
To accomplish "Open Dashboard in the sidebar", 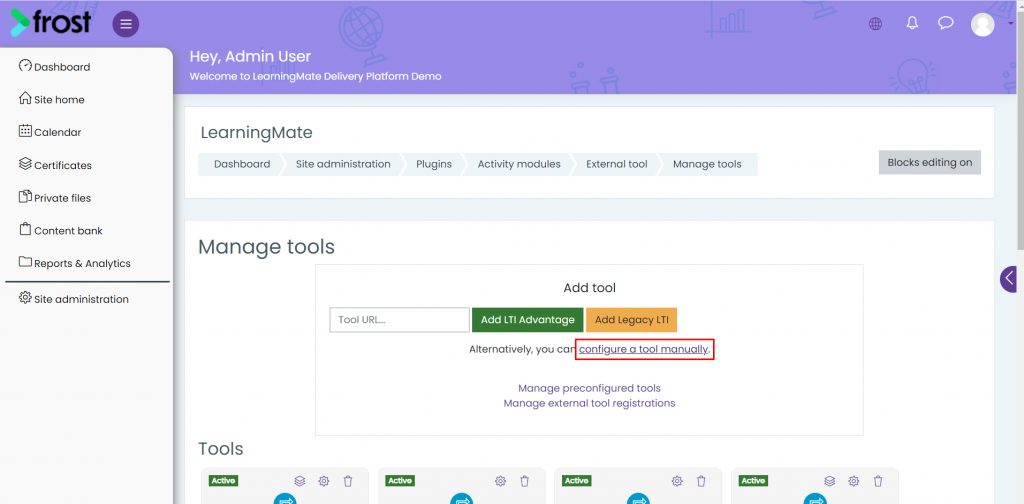I will [x=62, y=67].
